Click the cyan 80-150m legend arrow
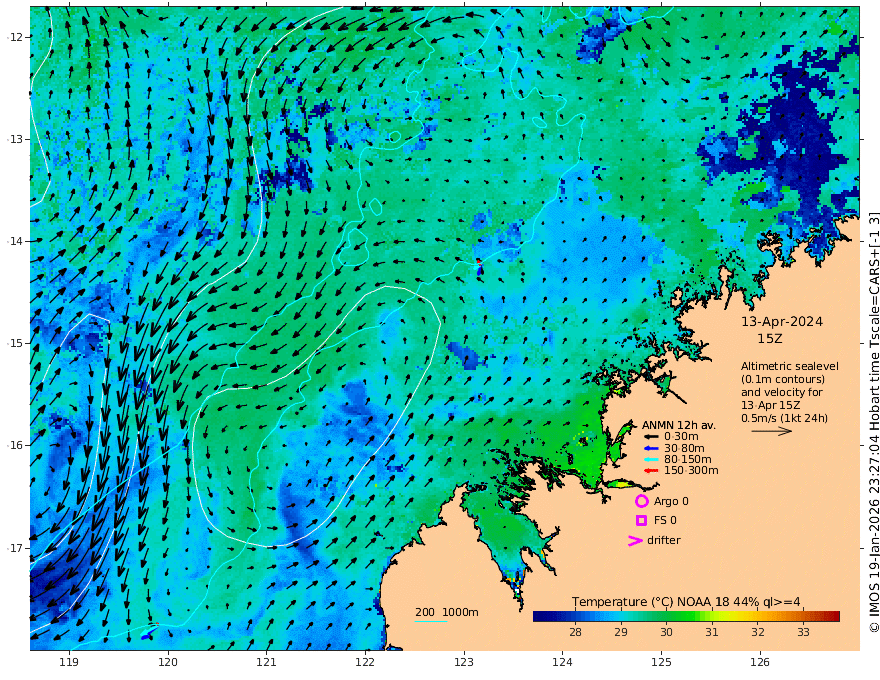Screen dimensions: 880x680 pyautogui.click(x=651, y=460)
